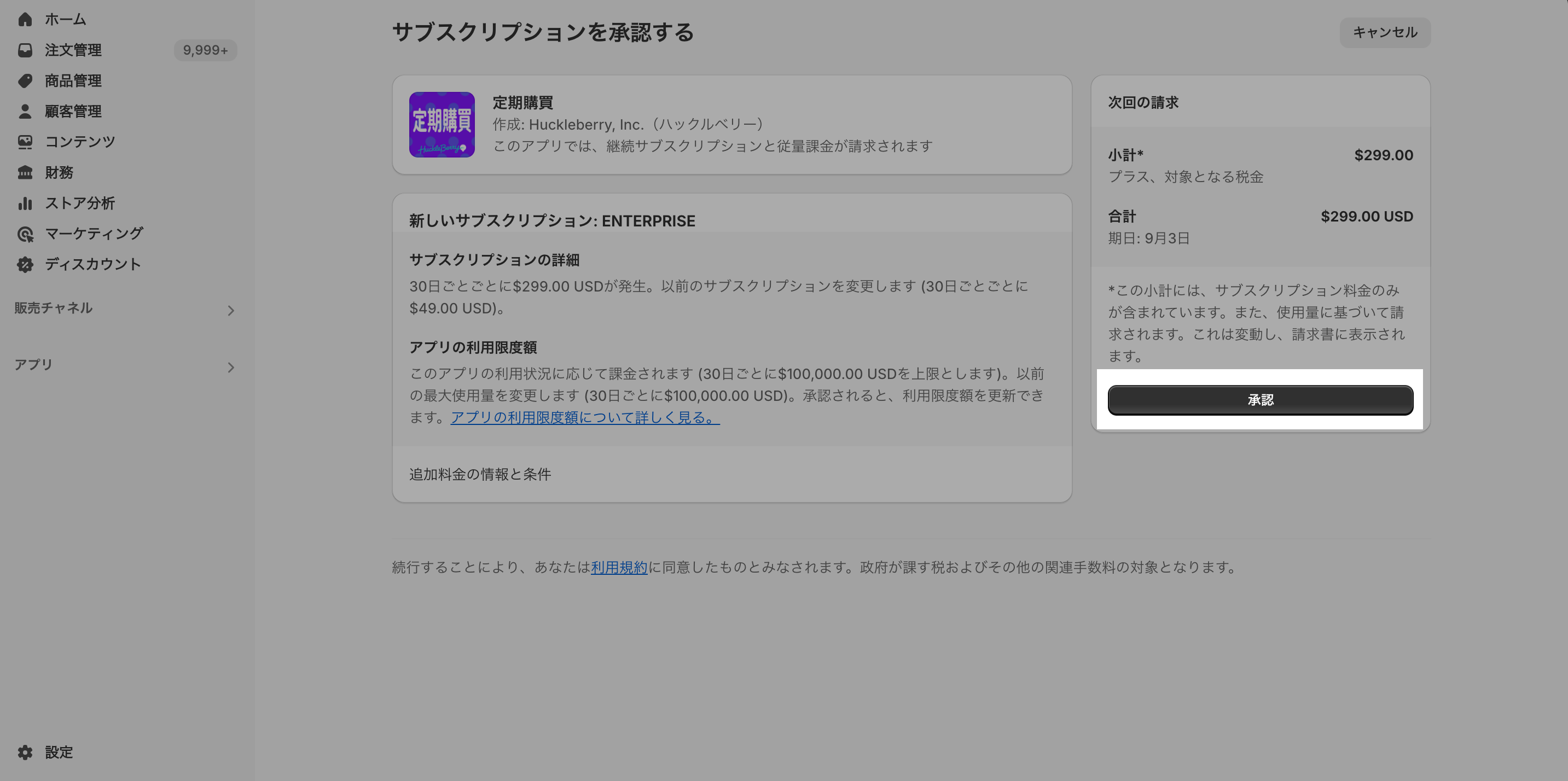Open the 利用規約 terms link
Viewport: 1568px width, 781px height.
(x=618, y=567)
